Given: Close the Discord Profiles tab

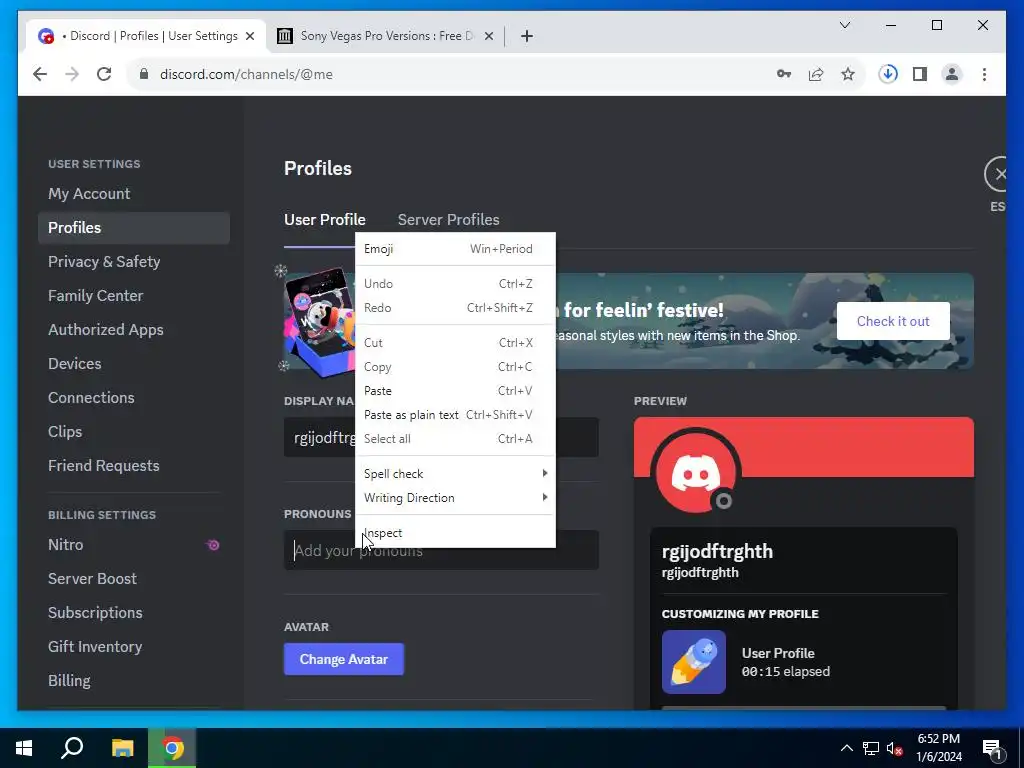Looking at the screenshot, I should [249, 36].
